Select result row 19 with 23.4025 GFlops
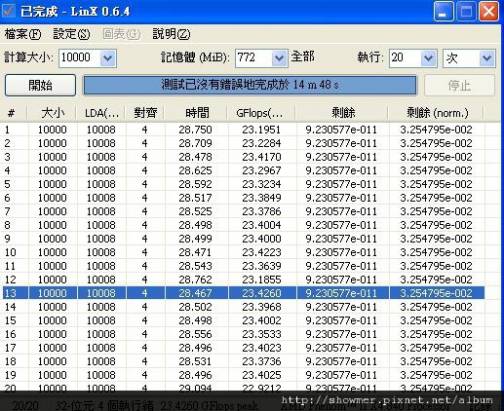This screenshot has height=411, width=504. click(x=244, y=375)
